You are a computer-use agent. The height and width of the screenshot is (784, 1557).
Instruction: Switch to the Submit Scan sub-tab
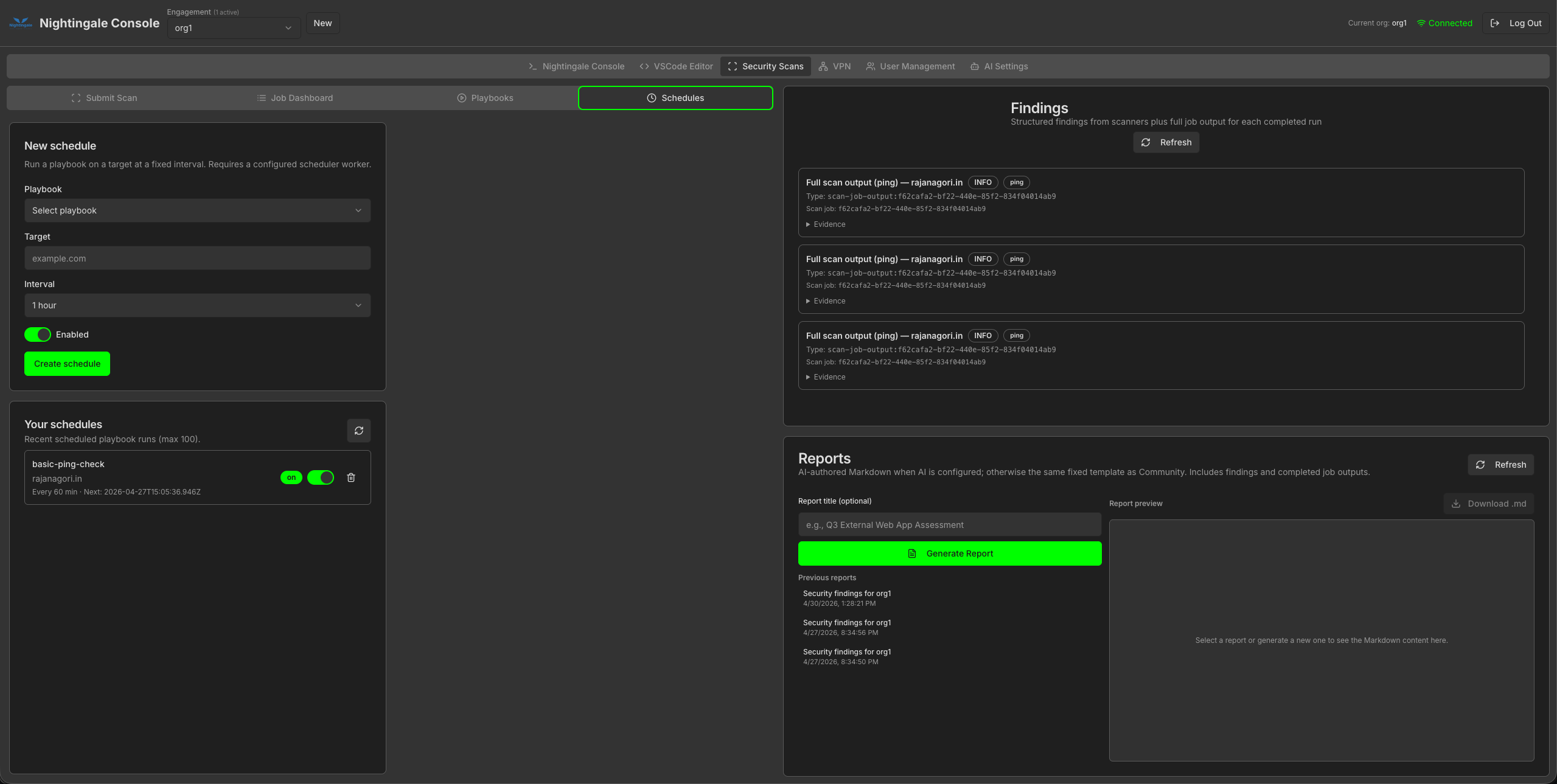click(104, 98)
